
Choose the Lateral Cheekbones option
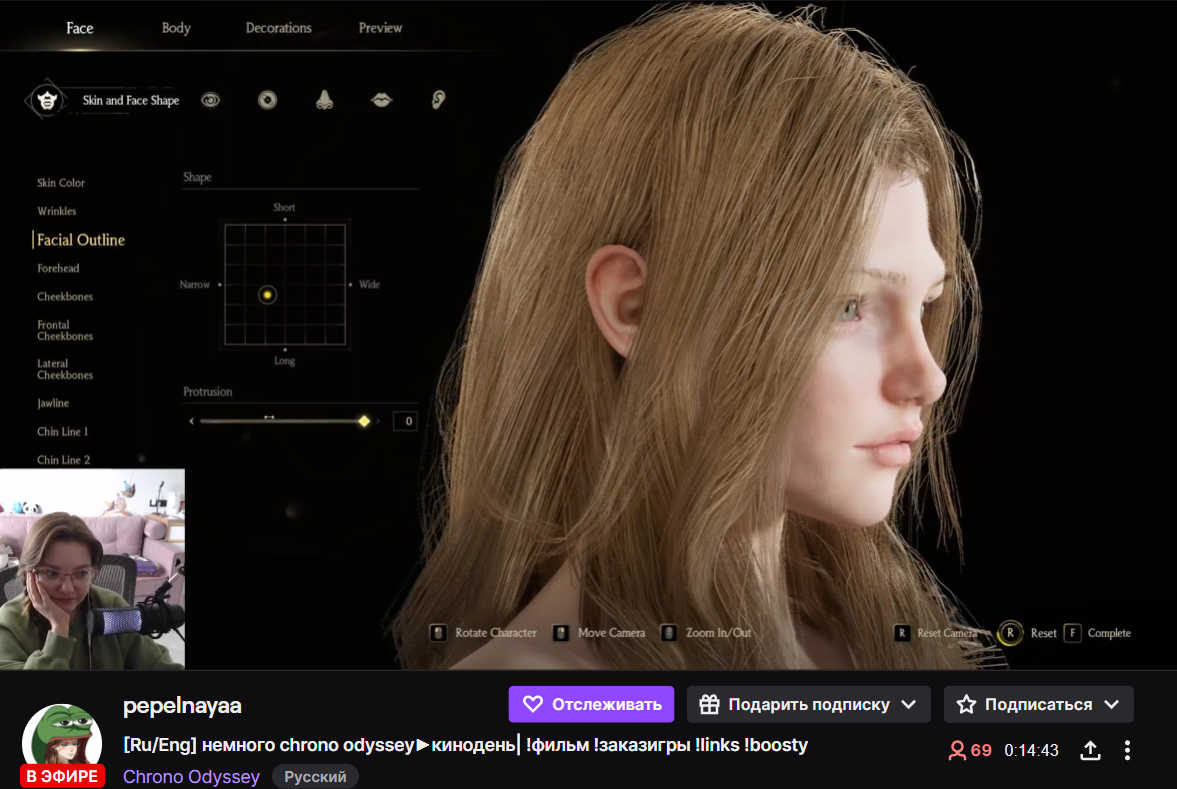(x=65, y=369)
